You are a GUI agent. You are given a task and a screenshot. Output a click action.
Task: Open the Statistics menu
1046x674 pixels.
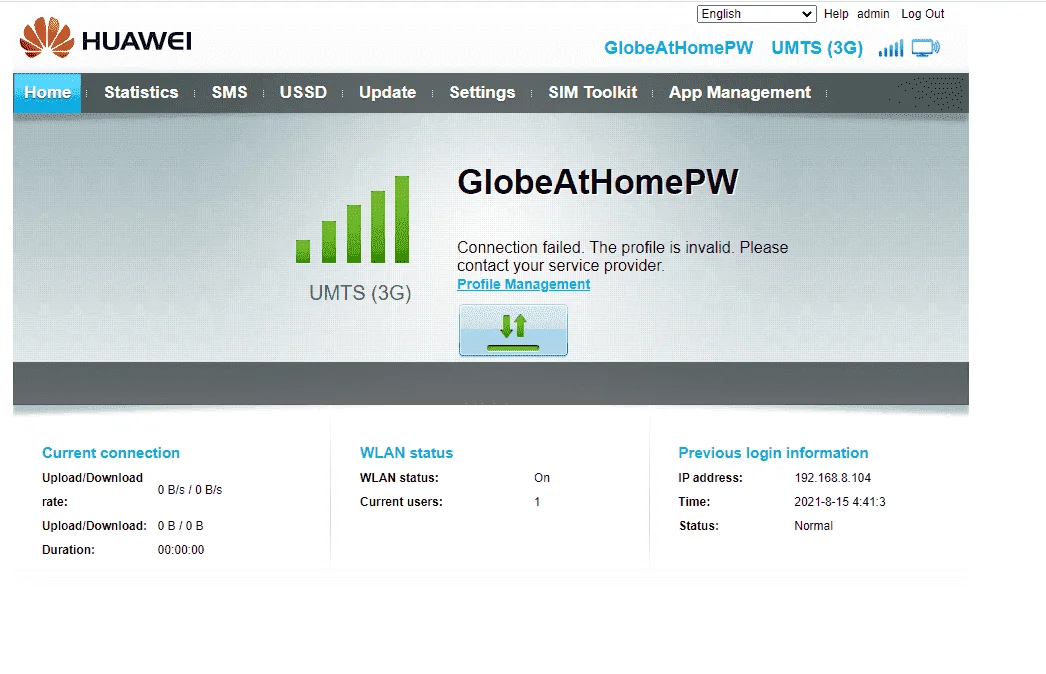coord(141,93)
